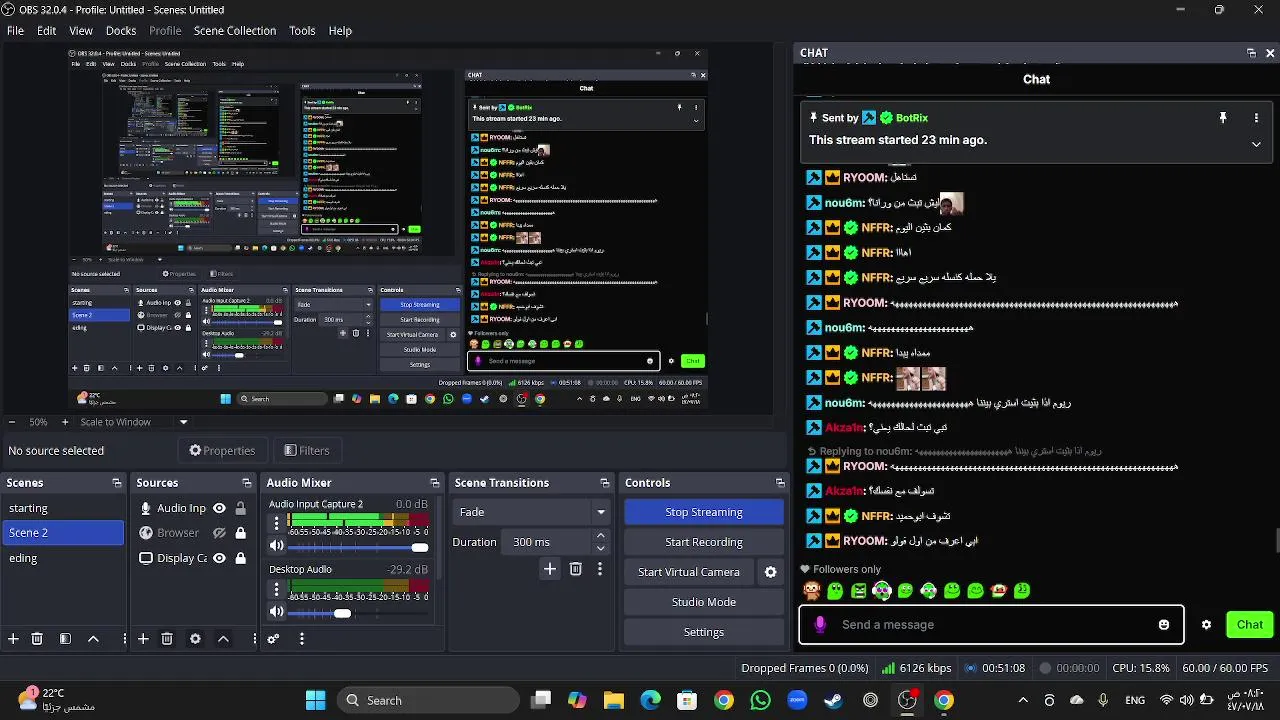Viewport: 1280px width, 720px height.
Task: Open the Tools menu
Action: click(x=302, y=31)
